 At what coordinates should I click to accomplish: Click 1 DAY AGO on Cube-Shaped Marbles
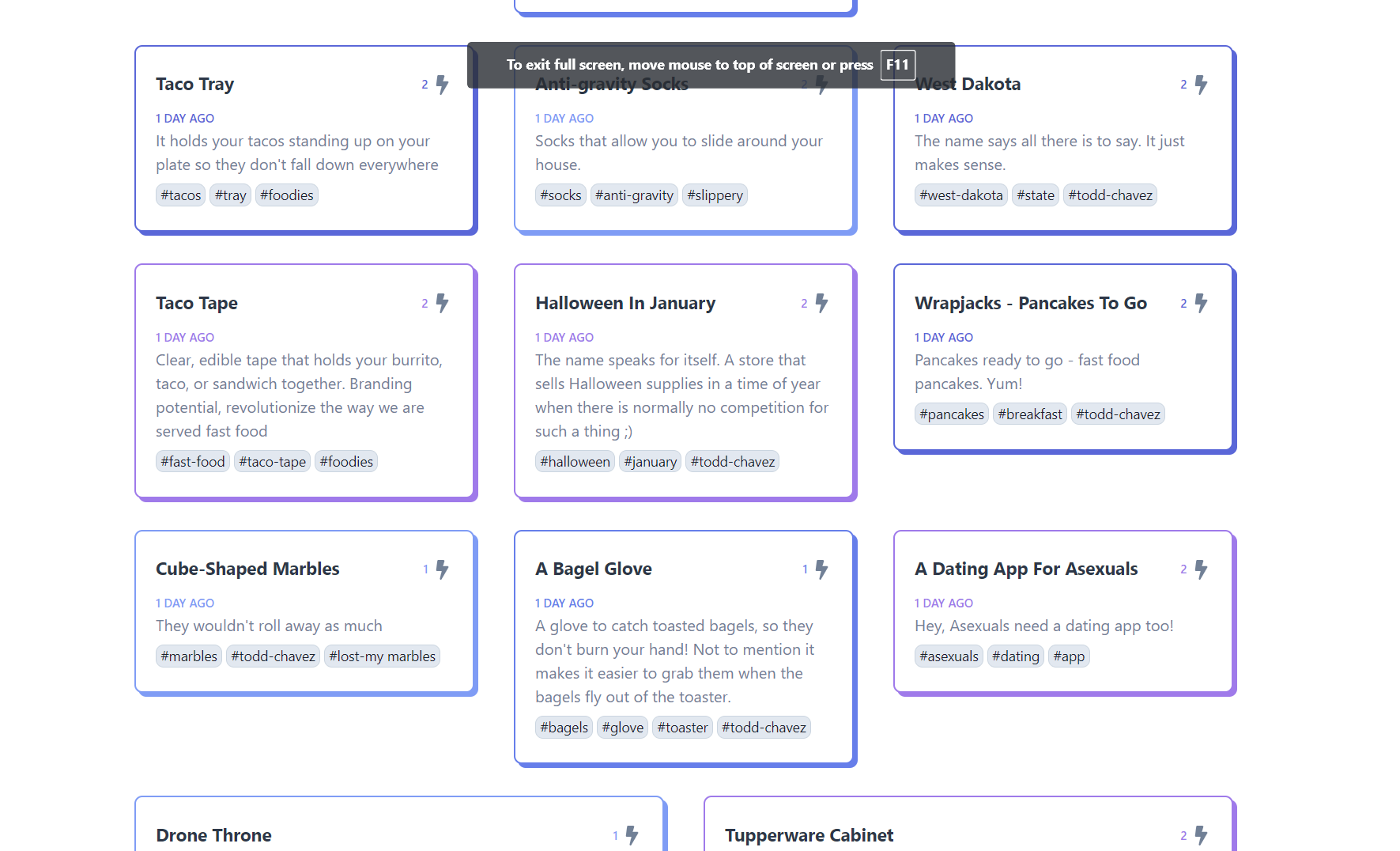point(185,603)
